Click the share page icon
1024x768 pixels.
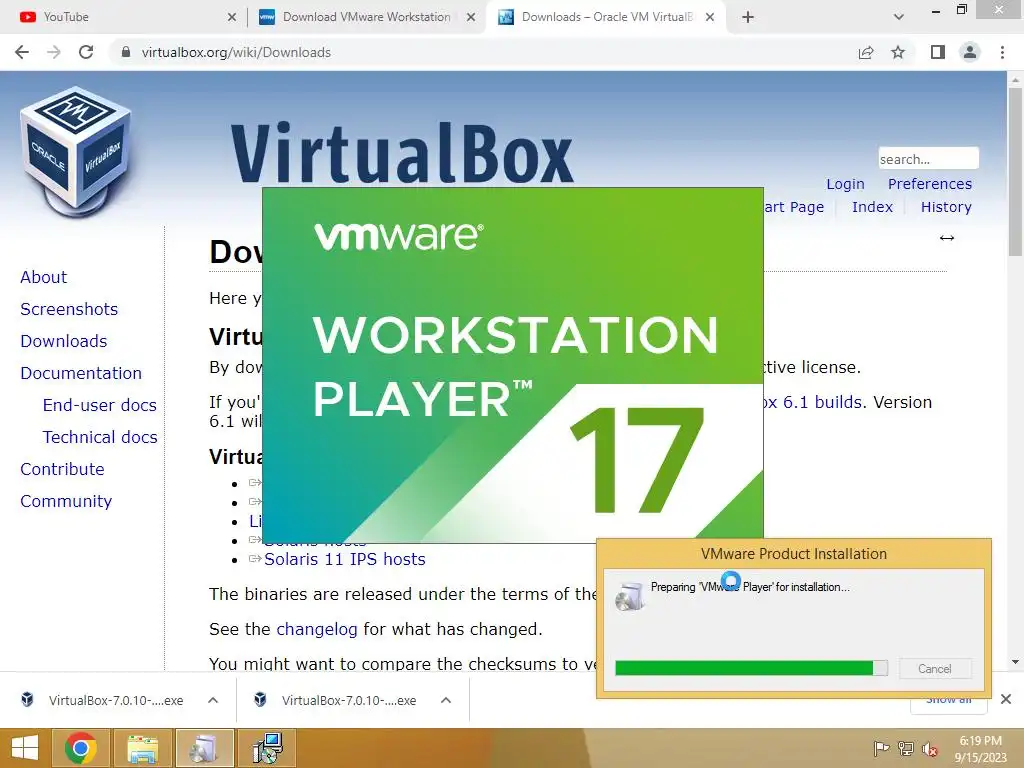click(x=866, y=52)
